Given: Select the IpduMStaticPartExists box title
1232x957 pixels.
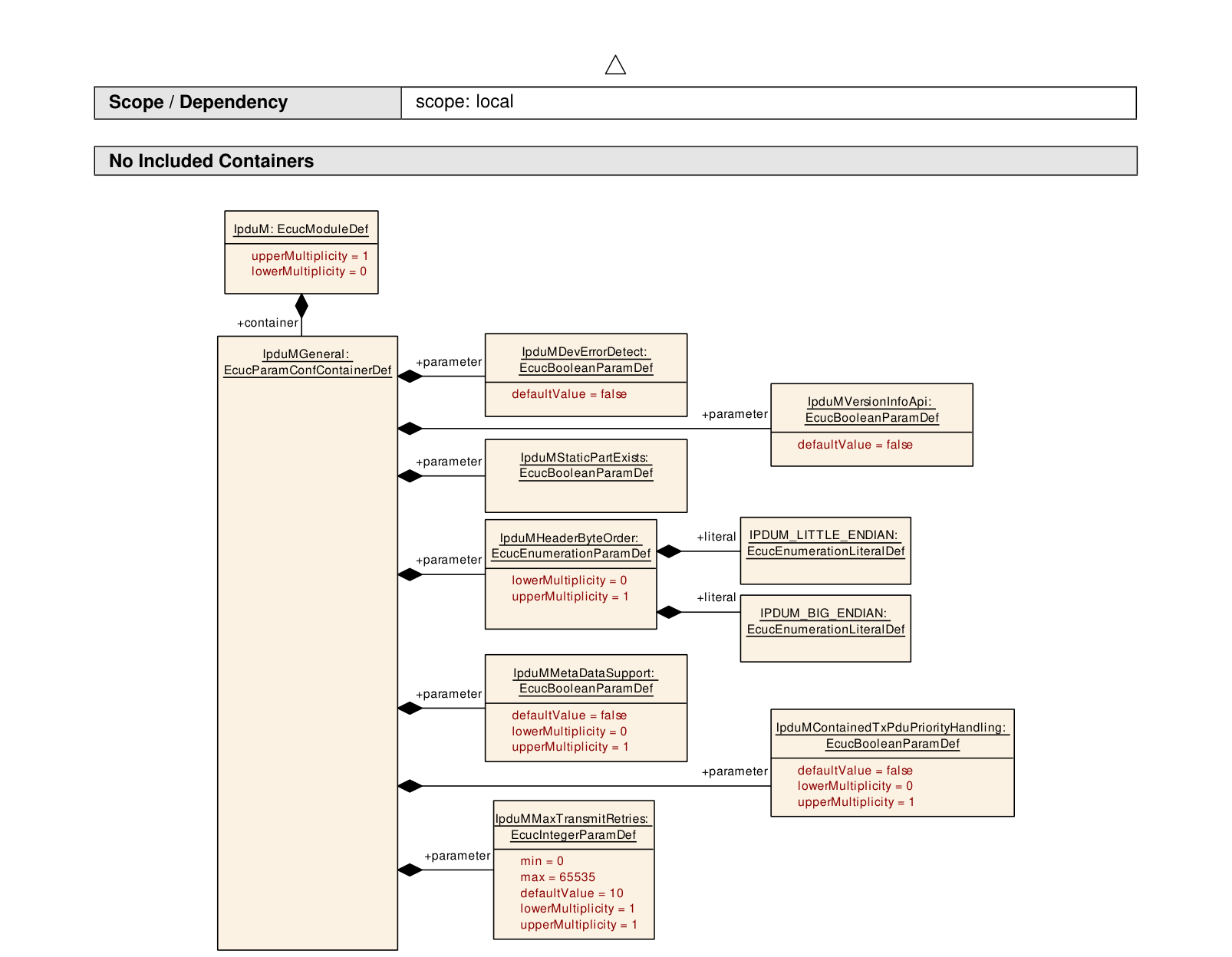Looking at the screenshot, I should tap(586, 465).
